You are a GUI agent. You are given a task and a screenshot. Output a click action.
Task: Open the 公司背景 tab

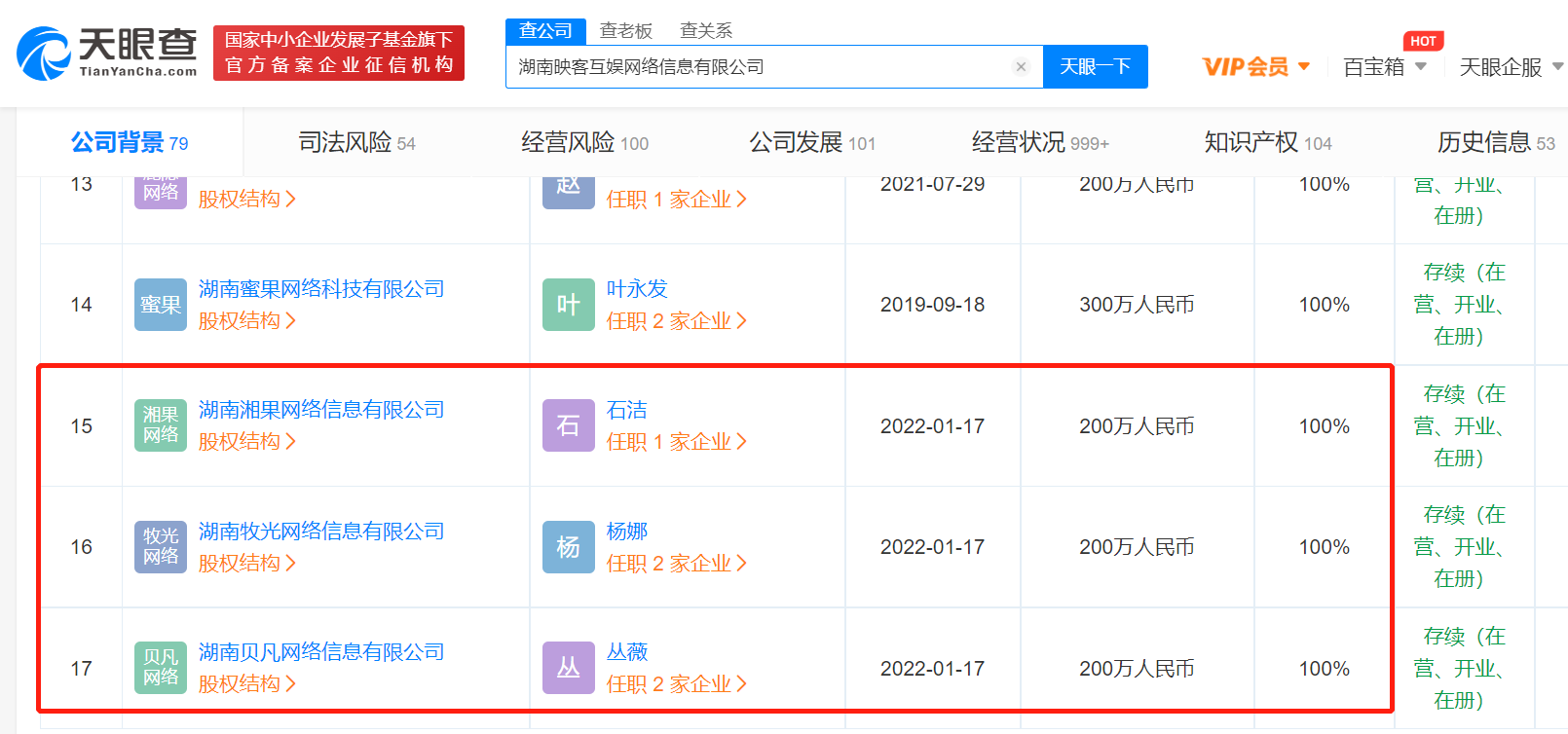coord(130,143)
